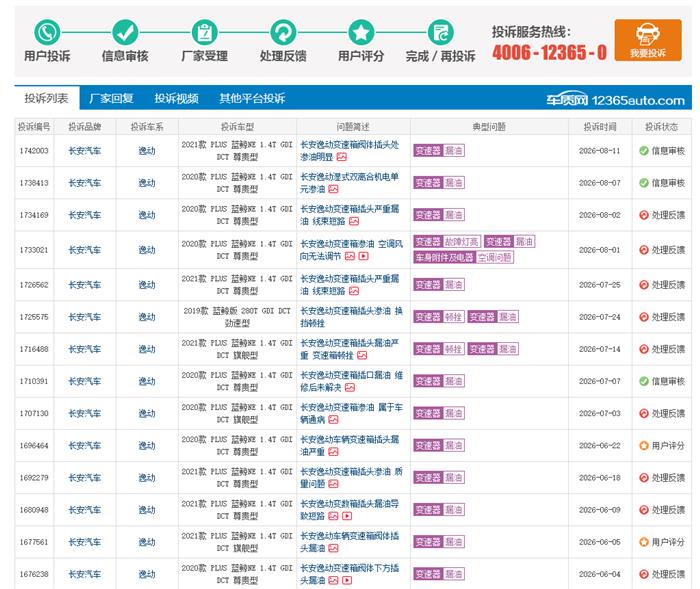Click model text 2019款 蓝鲸版 280T GDI DCT

click(x=237, y=311)
